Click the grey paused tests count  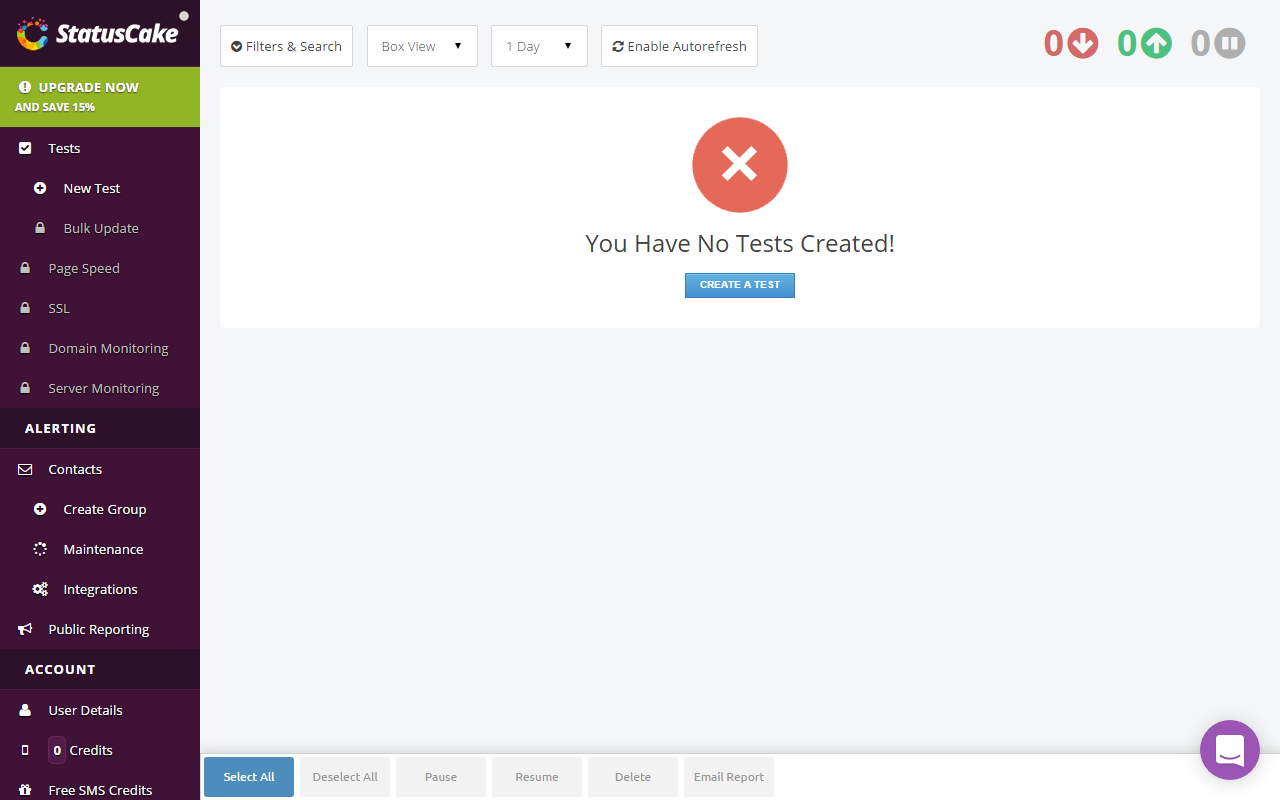click(x=1200, y=44)
